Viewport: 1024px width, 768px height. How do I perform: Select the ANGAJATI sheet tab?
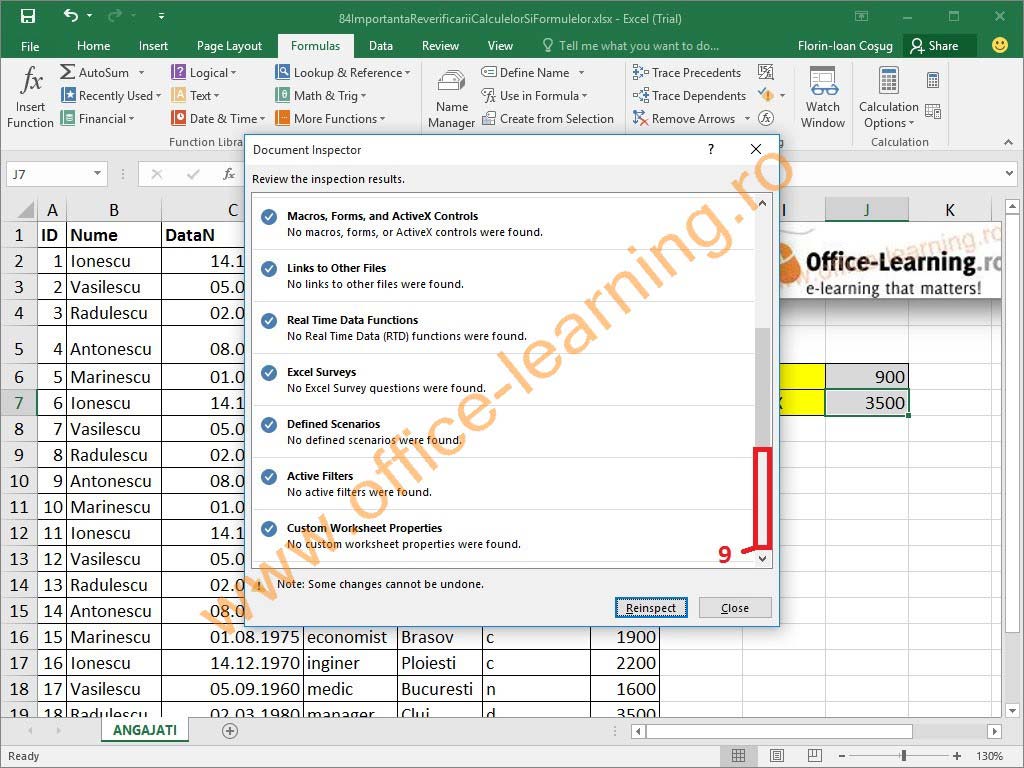click(x=144, y=730)
